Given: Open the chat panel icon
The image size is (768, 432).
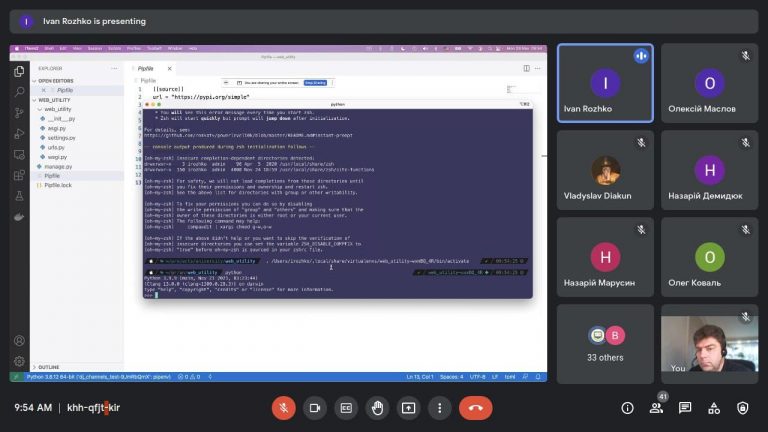Looking at the screenshot, I should (685, 408).
